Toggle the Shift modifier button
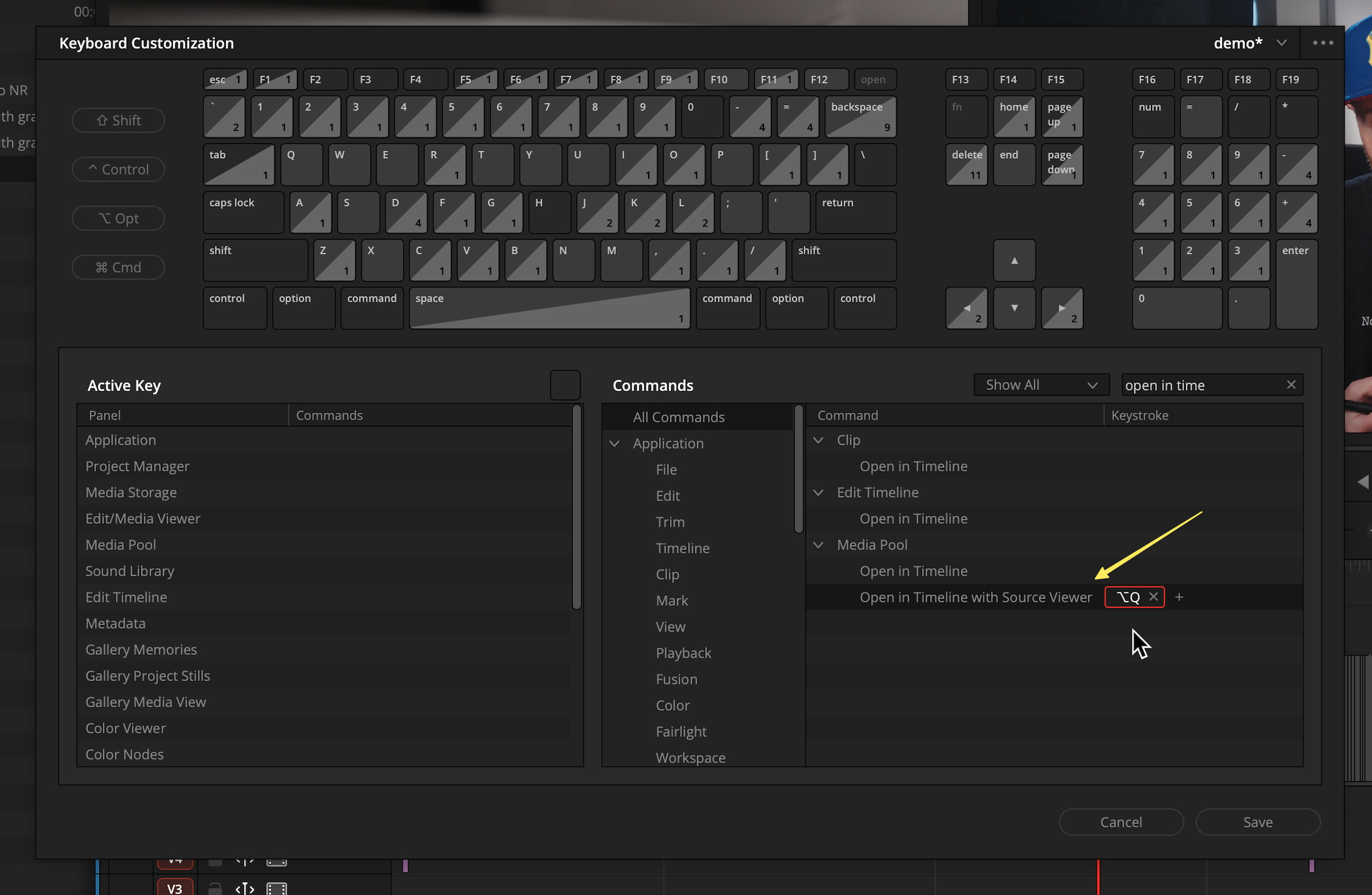1372x895 pixels. click(x=118, y=120)
